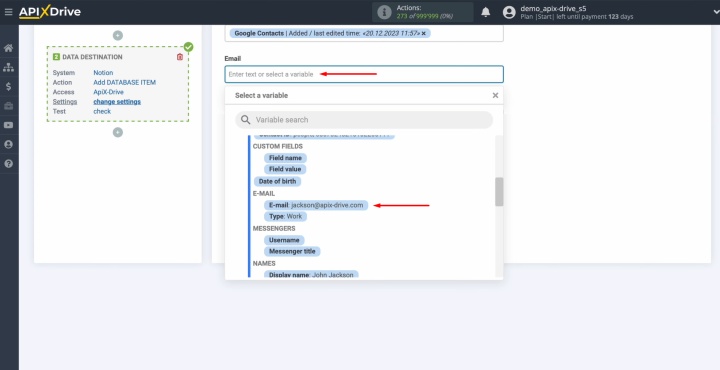Select the Type: Work variable
The width and height of the screenshot is (720, 370).
[285, 216]
